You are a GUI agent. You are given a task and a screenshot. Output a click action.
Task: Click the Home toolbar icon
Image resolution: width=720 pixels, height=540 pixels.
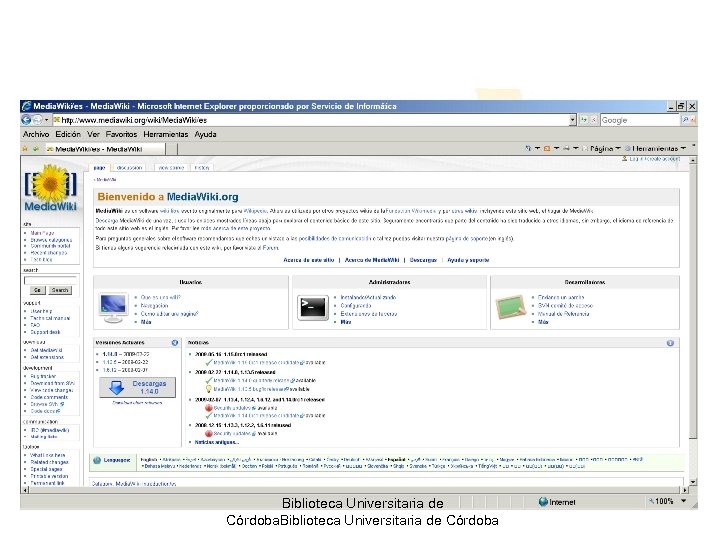(528, 148)
